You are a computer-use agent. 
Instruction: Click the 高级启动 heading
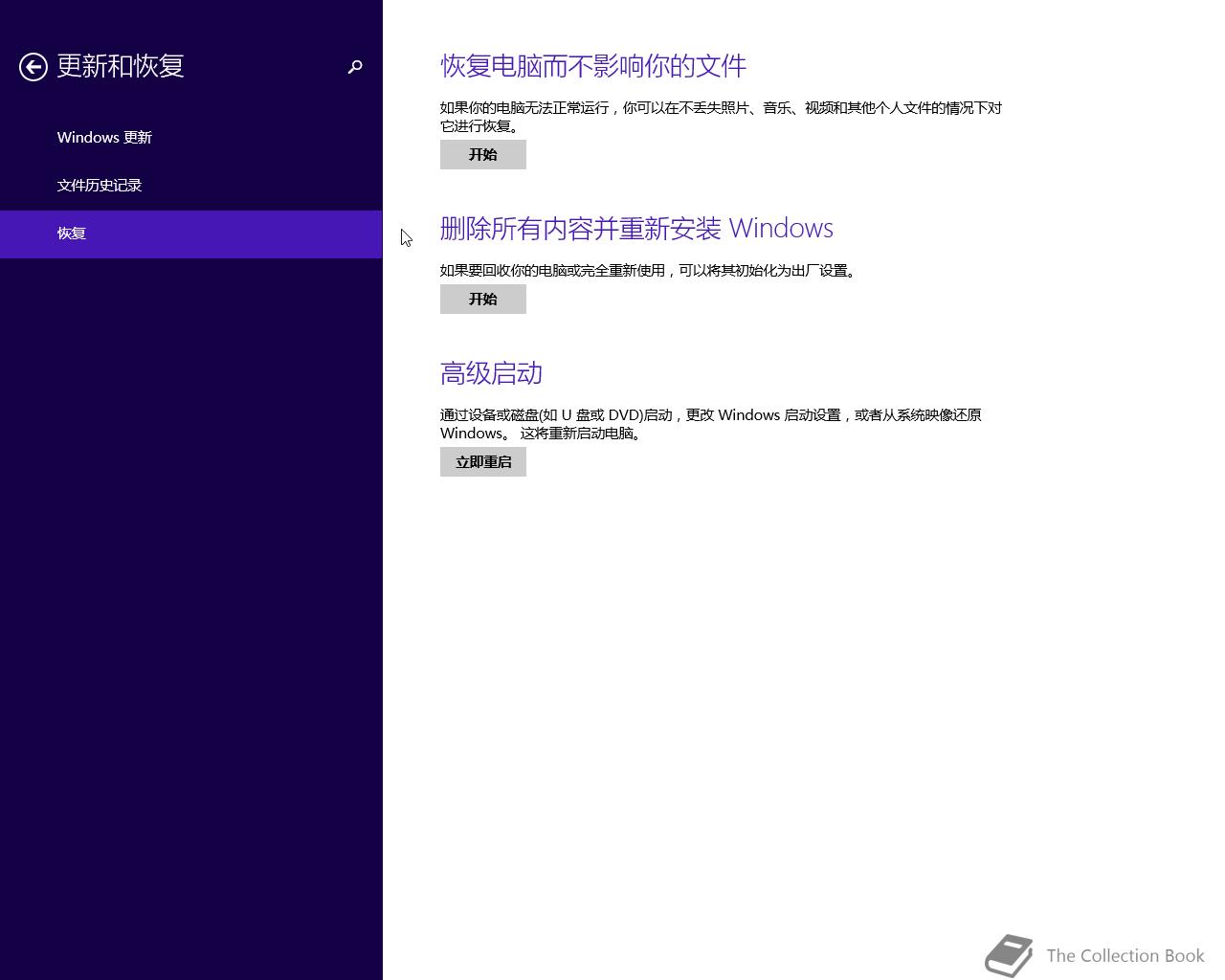(491, 373)
